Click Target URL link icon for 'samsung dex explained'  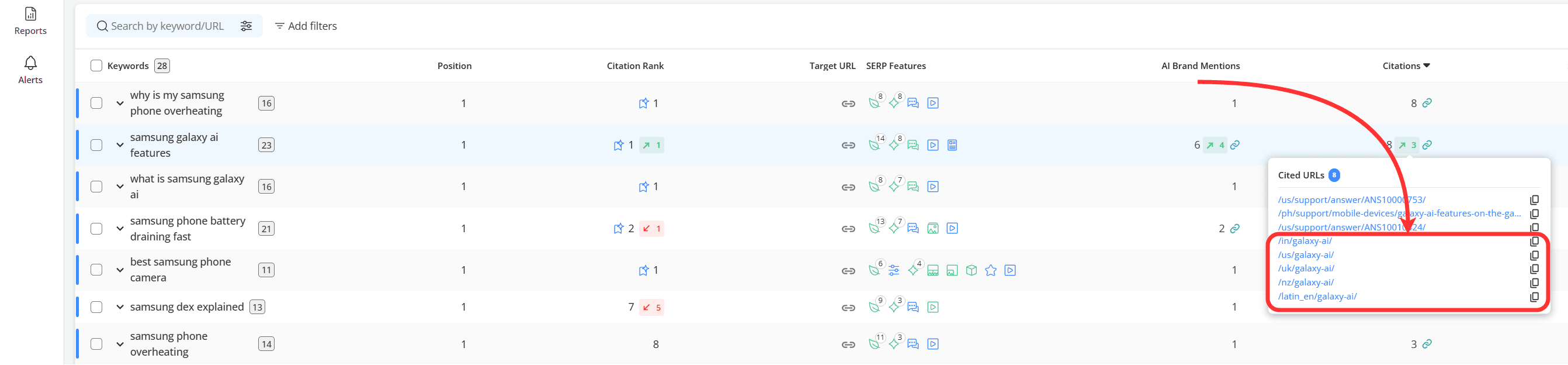coord(848,308)
